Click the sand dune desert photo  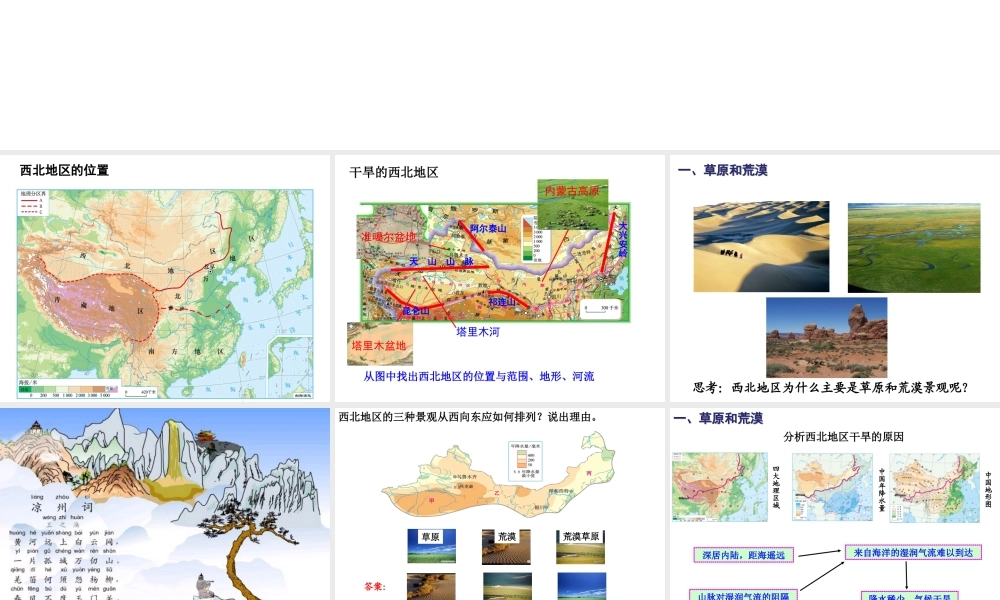(x=761, y=247)
